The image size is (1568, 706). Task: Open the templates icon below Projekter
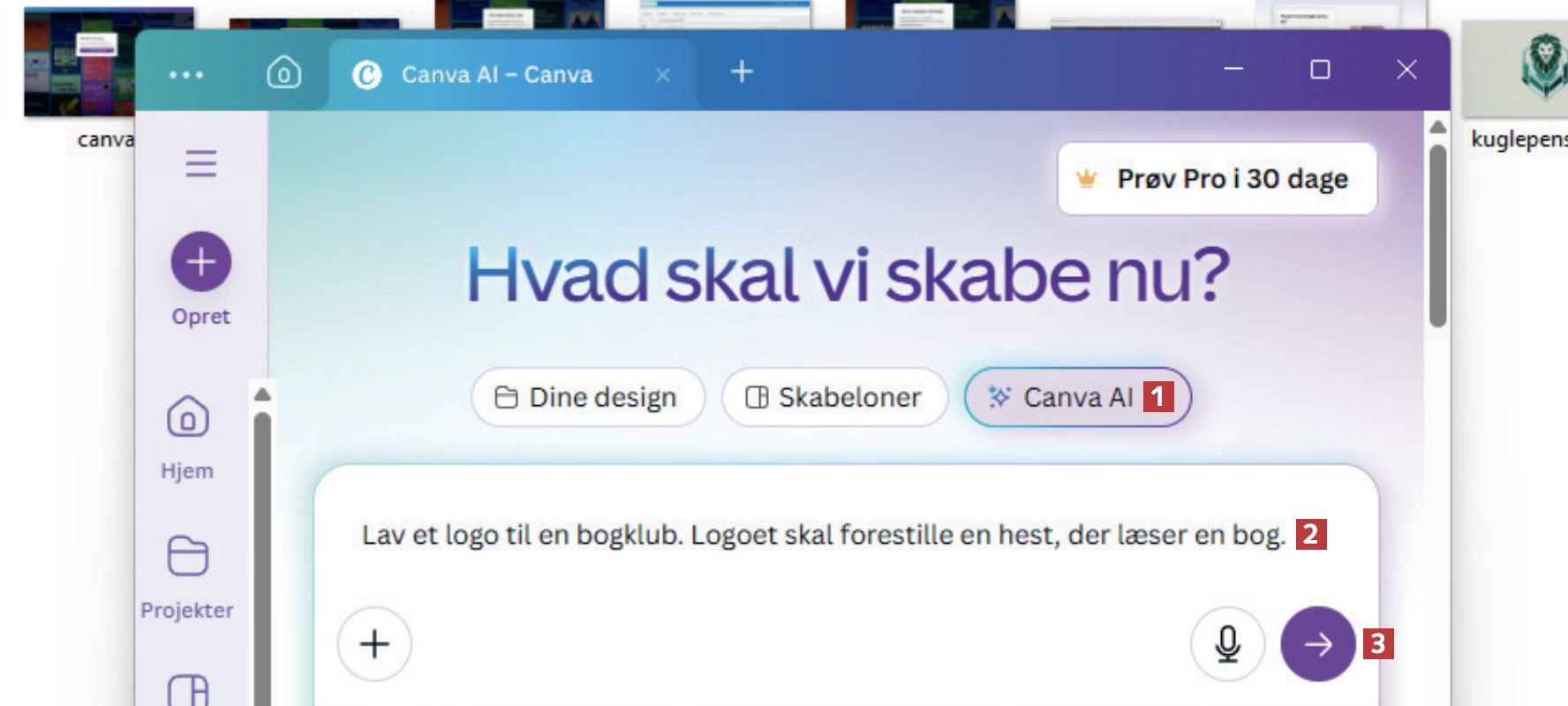tap(187, 690)
